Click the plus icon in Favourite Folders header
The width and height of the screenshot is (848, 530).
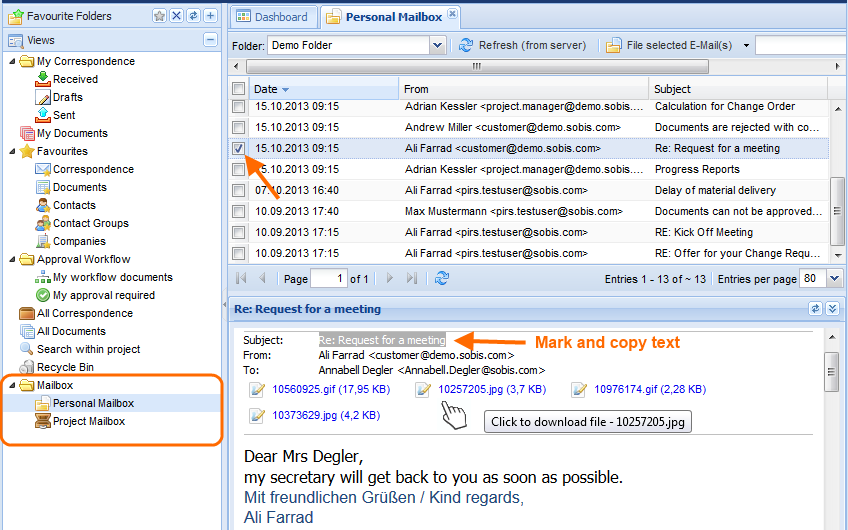[210, 16]
